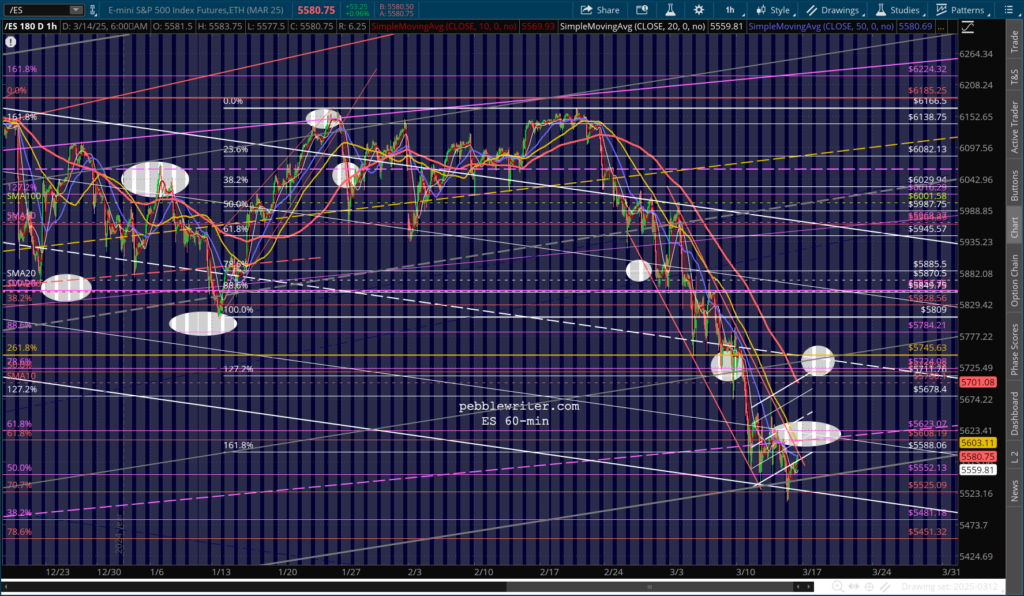
Task: Open the /ES symbol selector dropdown
Action: click(x=76, y=10)
